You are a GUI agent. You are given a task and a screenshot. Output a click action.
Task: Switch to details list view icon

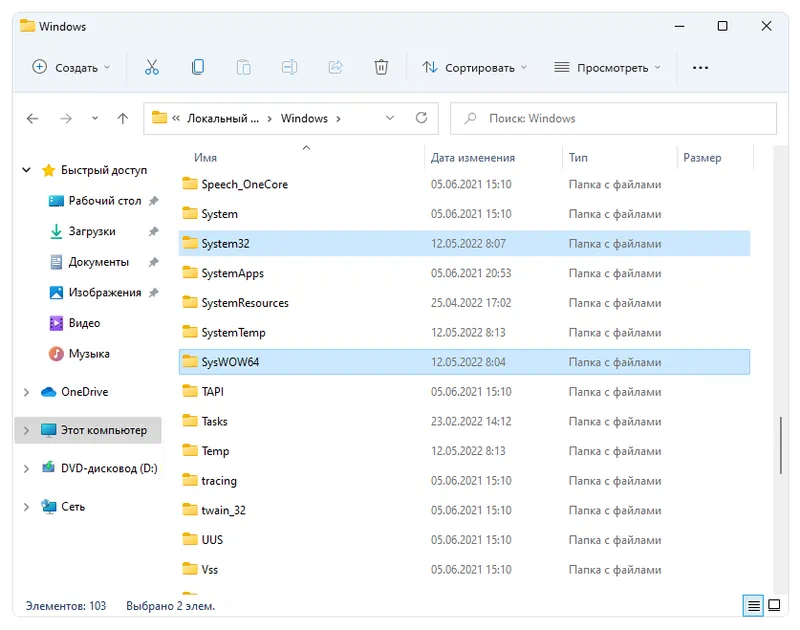(753, 605)
